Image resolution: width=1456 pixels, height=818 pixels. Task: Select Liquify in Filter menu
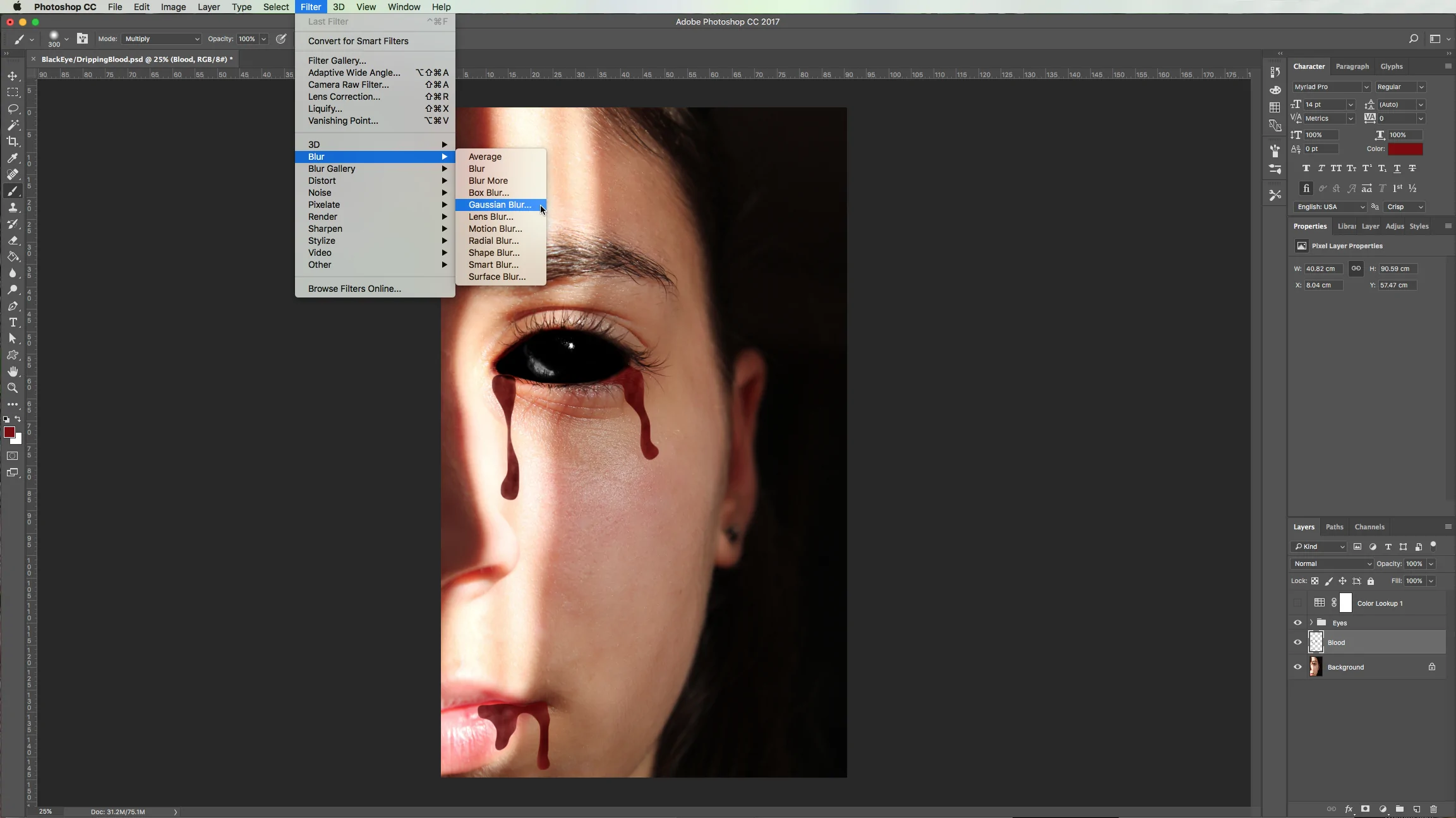(x=375, y=109)
